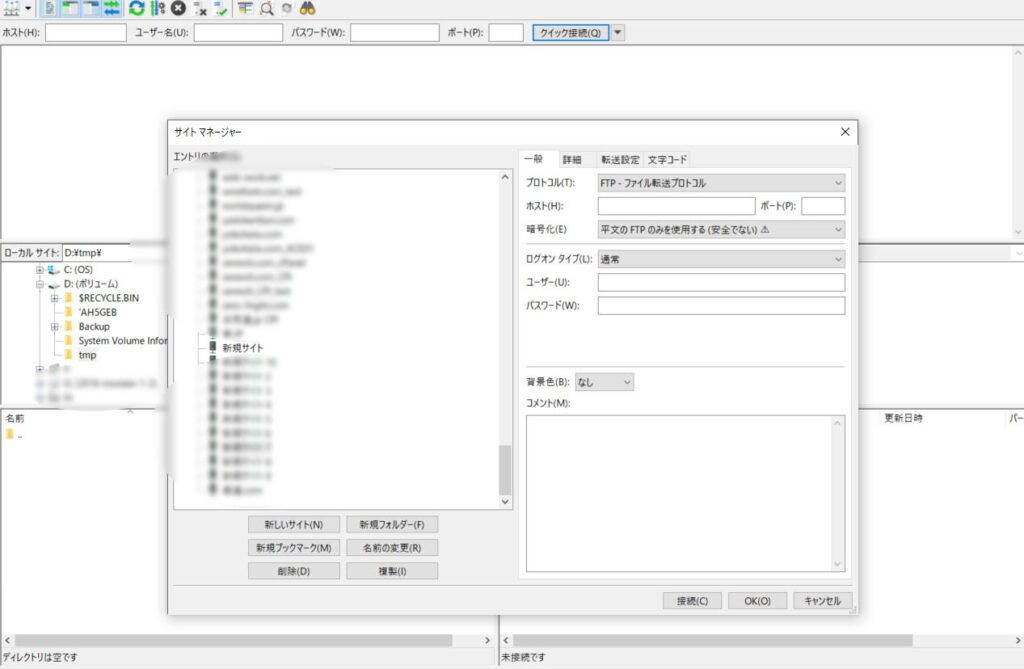The width and height of the screenshot is (1024, 669).
Task: Toggle directory comparison magnifier icon
Action: (266, 8)
